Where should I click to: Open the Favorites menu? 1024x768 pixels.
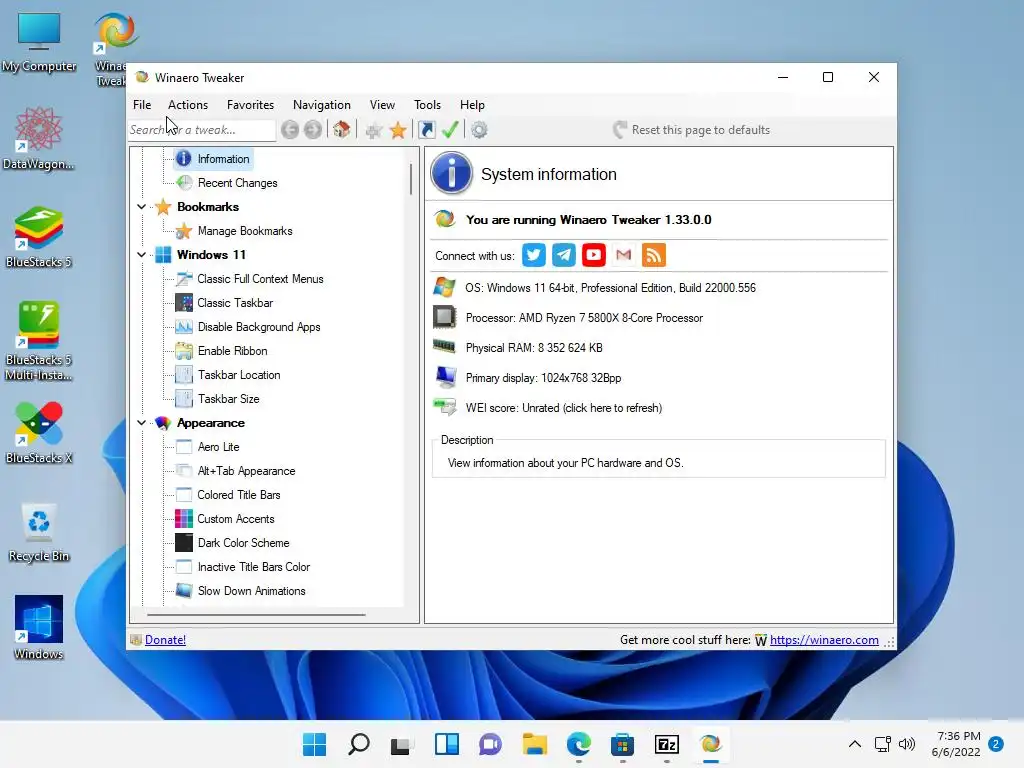tap(250, 104)
